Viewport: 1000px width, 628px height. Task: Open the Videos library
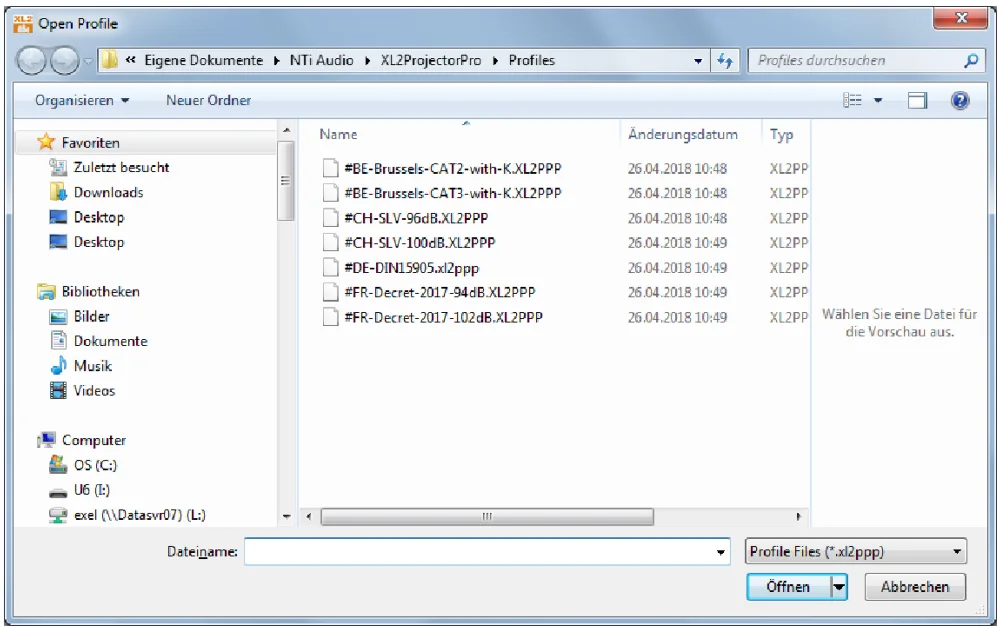(x=94, y=391)
